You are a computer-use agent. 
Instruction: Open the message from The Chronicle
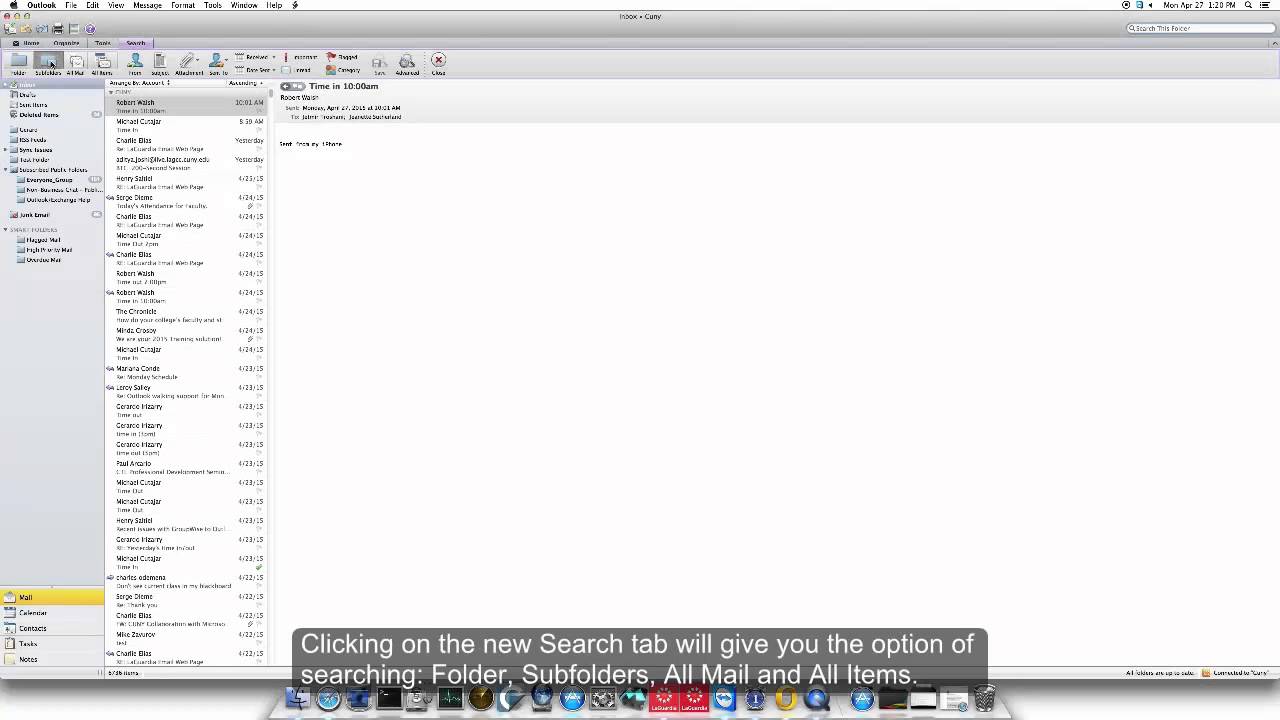click(x=187, y=316)
